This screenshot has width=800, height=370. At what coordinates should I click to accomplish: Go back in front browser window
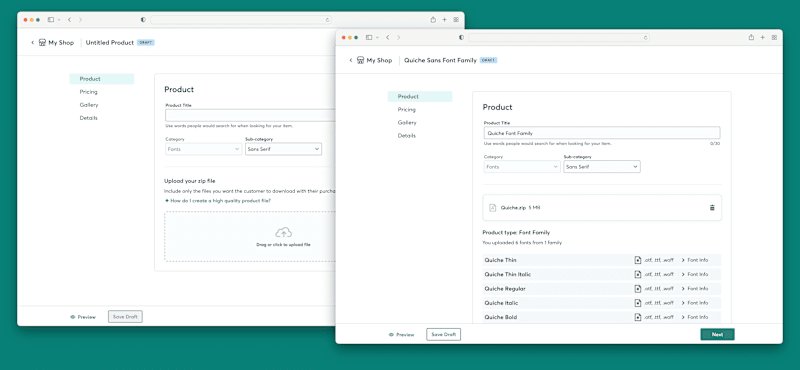(x=388, y=37)
